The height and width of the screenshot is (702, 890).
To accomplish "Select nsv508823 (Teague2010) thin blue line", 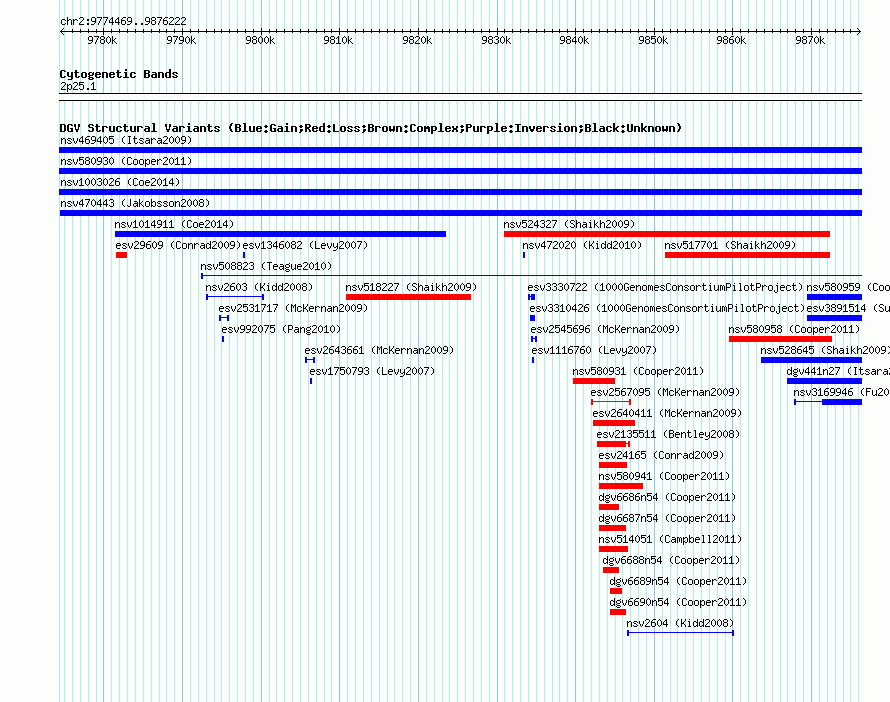I will point(531,276).
